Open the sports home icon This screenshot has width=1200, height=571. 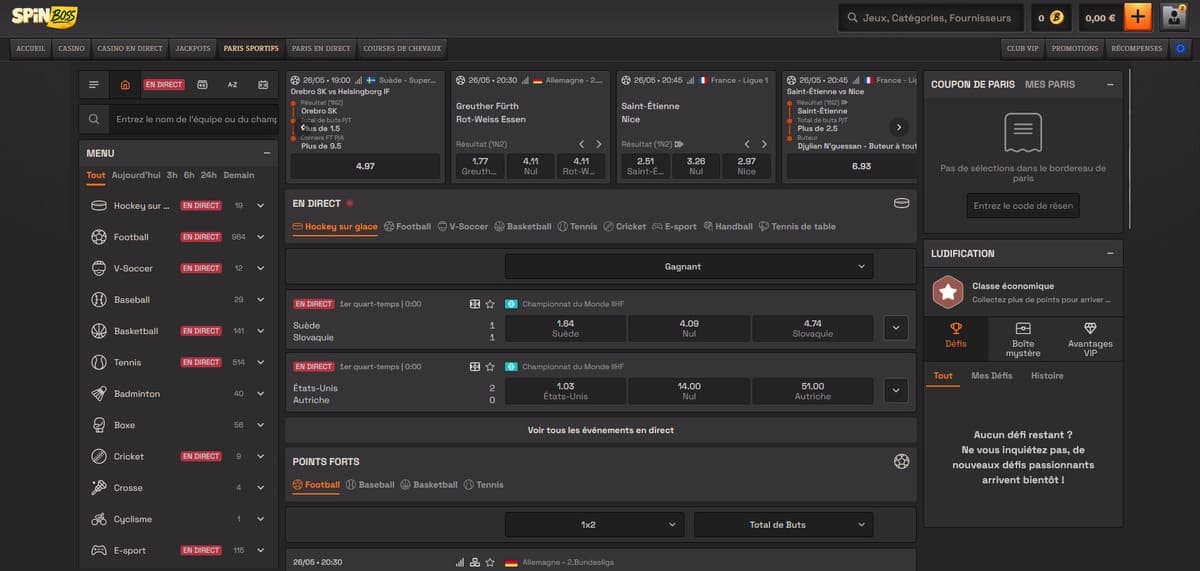(x=124, y=85)
